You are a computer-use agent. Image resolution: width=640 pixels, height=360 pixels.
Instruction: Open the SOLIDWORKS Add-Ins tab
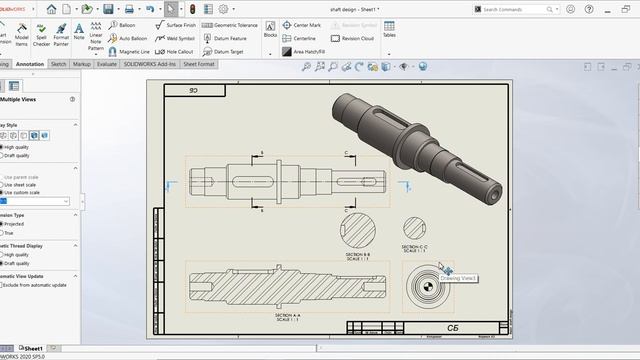(x=150, y=64)
